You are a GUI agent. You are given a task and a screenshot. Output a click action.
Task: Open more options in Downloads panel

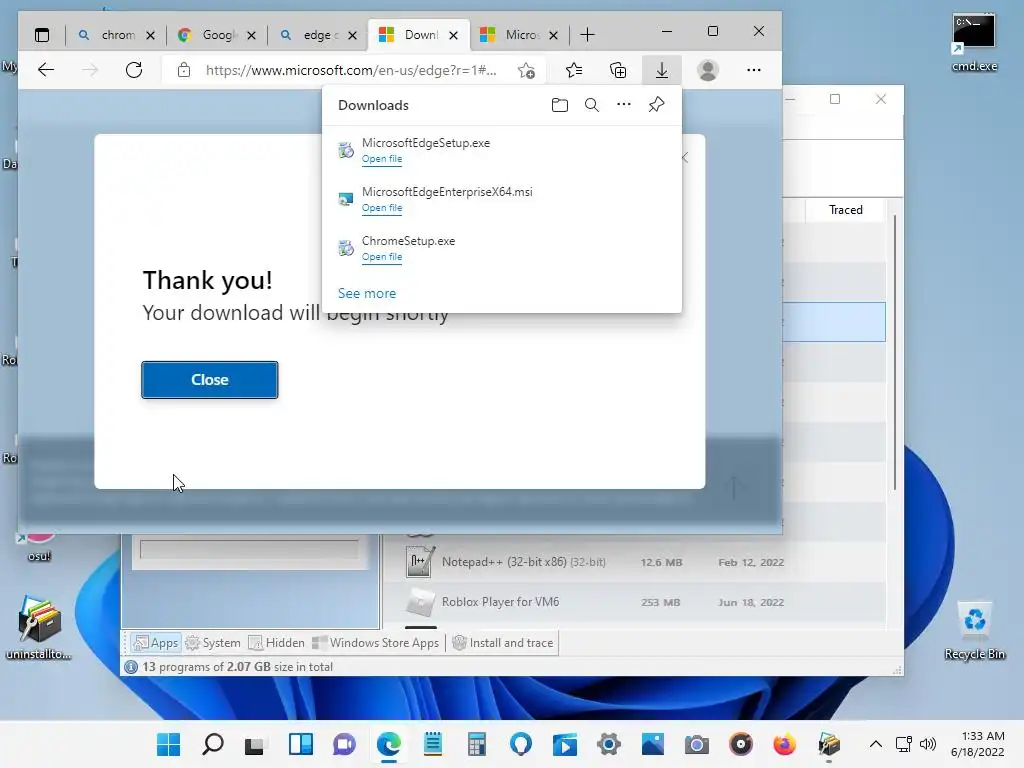624,104
